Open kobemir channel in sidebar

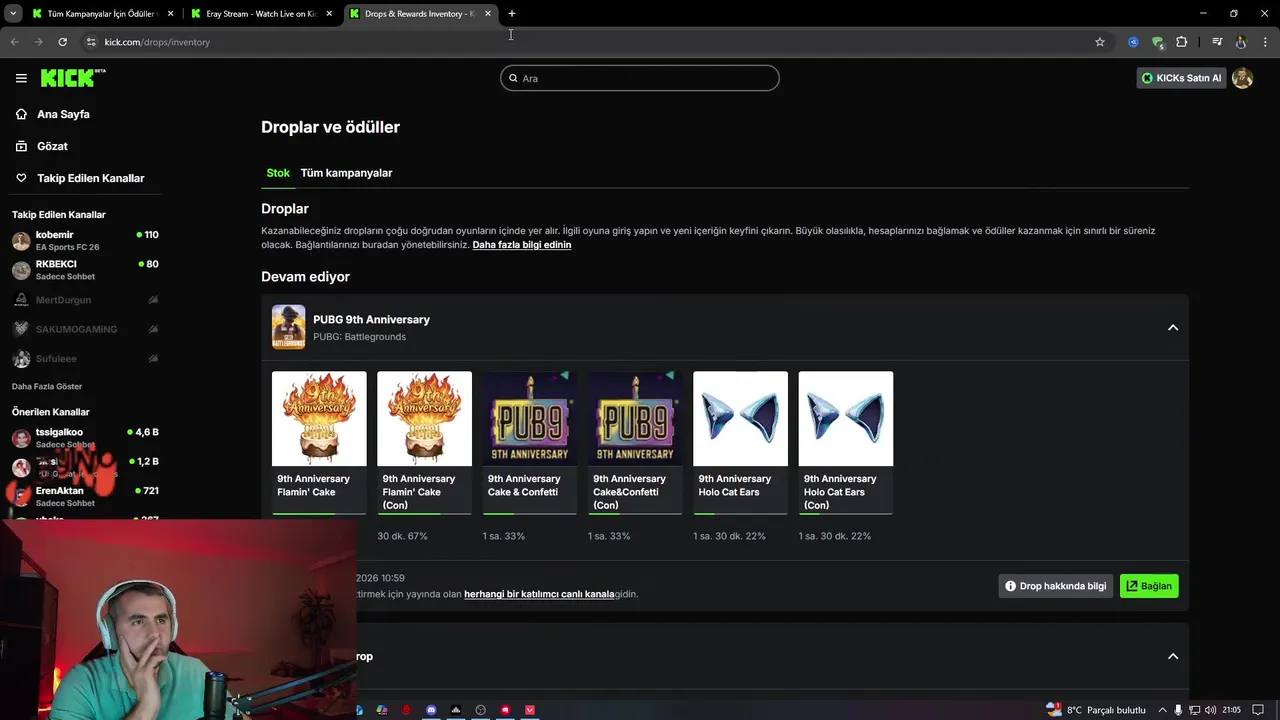[85, 240]
